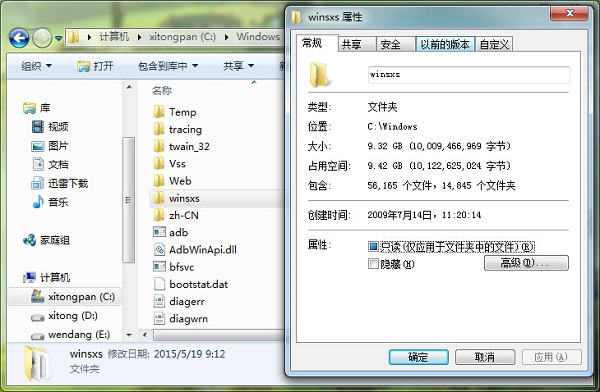Select the Vss folder icon

tap(159, 163)
